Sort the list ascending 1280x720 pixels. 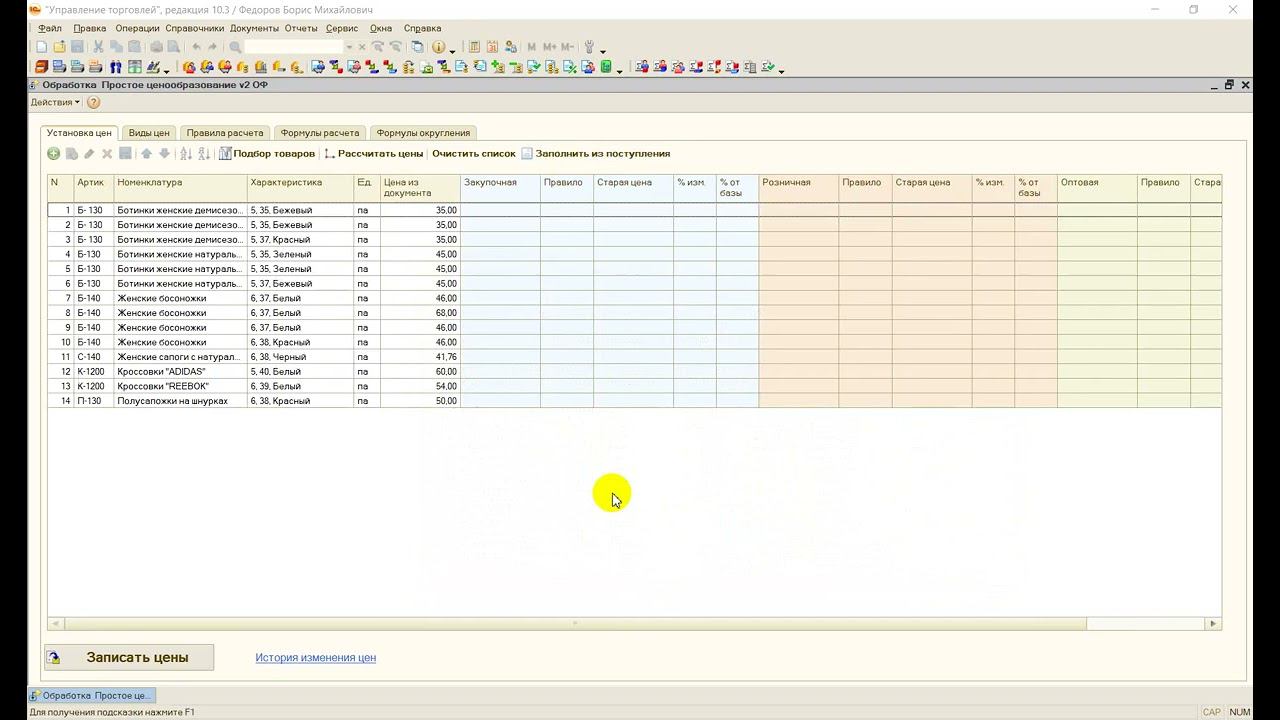click(185, 154)
